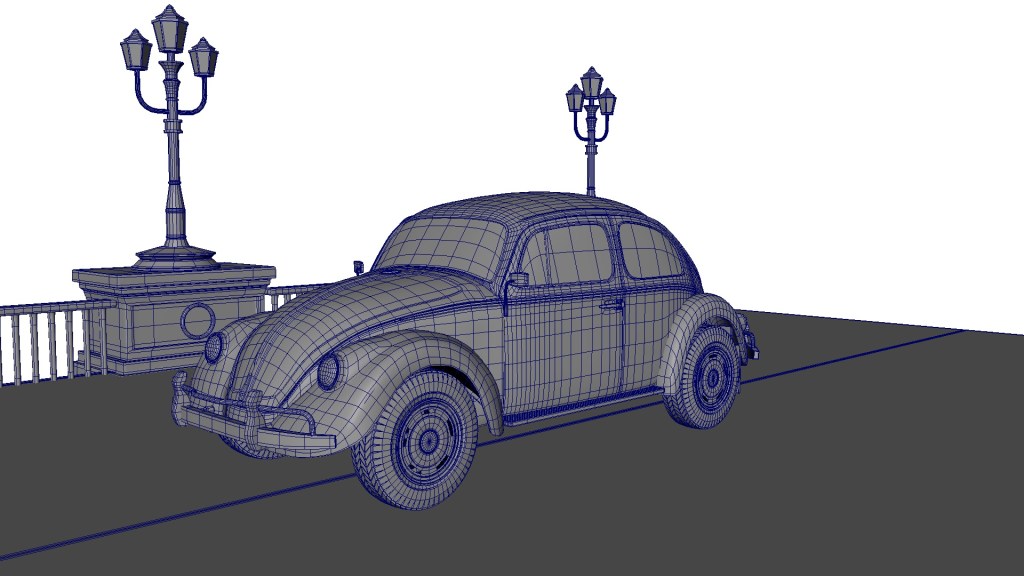Click the headlight nearest the stone pedestal
The height and width of the screenshot is (576, 1024).
213,347
